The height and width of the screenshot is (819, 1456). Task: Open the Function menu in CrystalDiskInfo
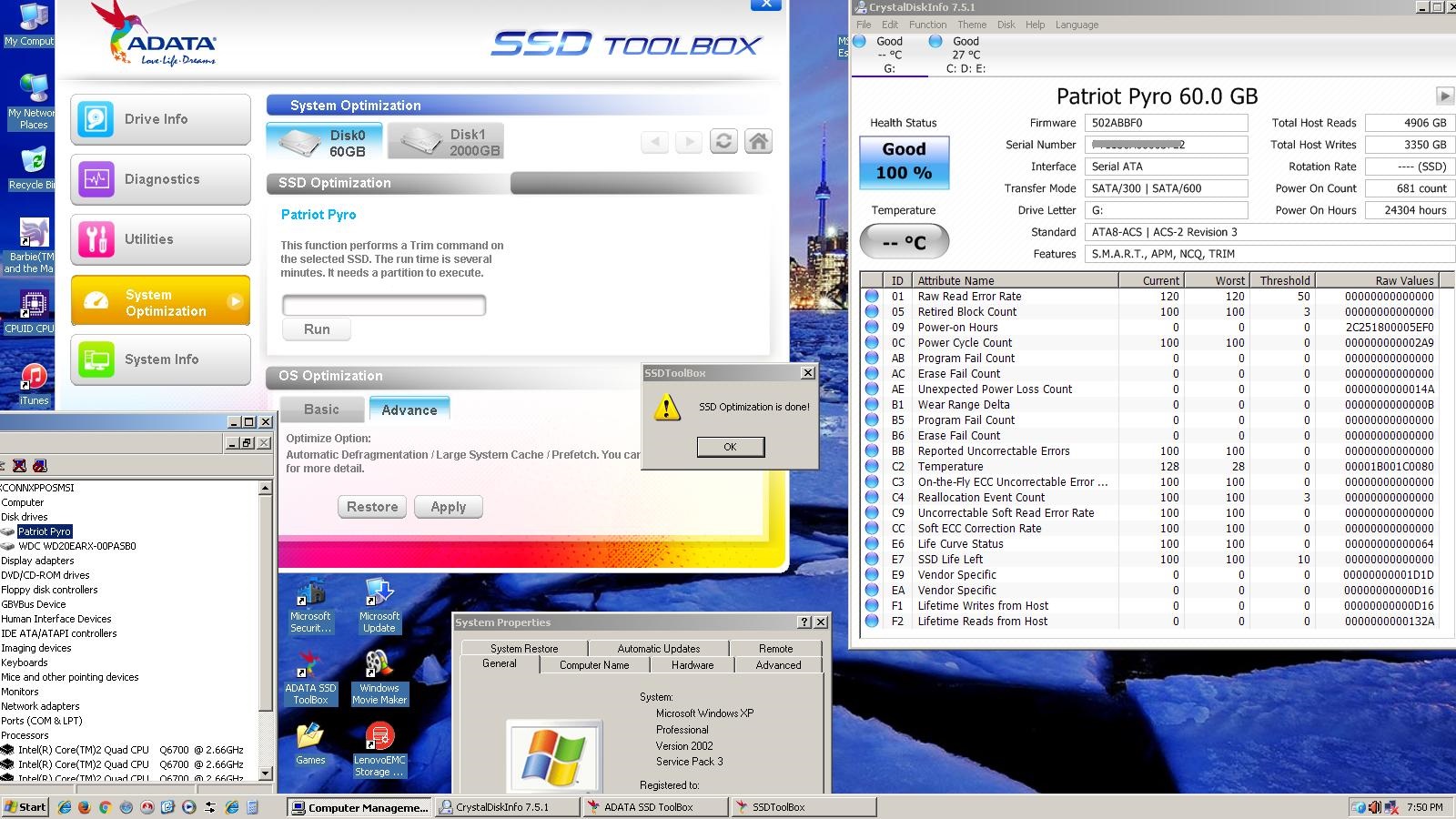927,25
